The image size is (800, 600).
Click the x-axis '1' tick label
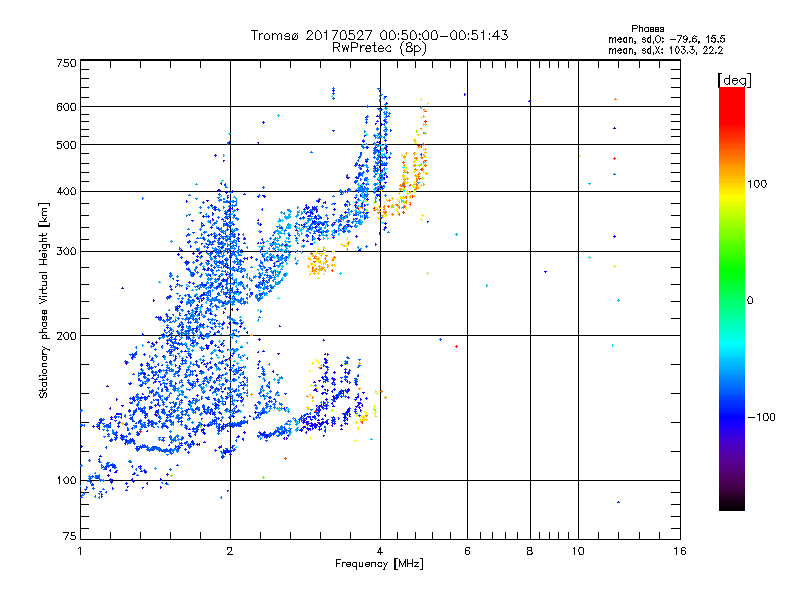pos(80,551)
